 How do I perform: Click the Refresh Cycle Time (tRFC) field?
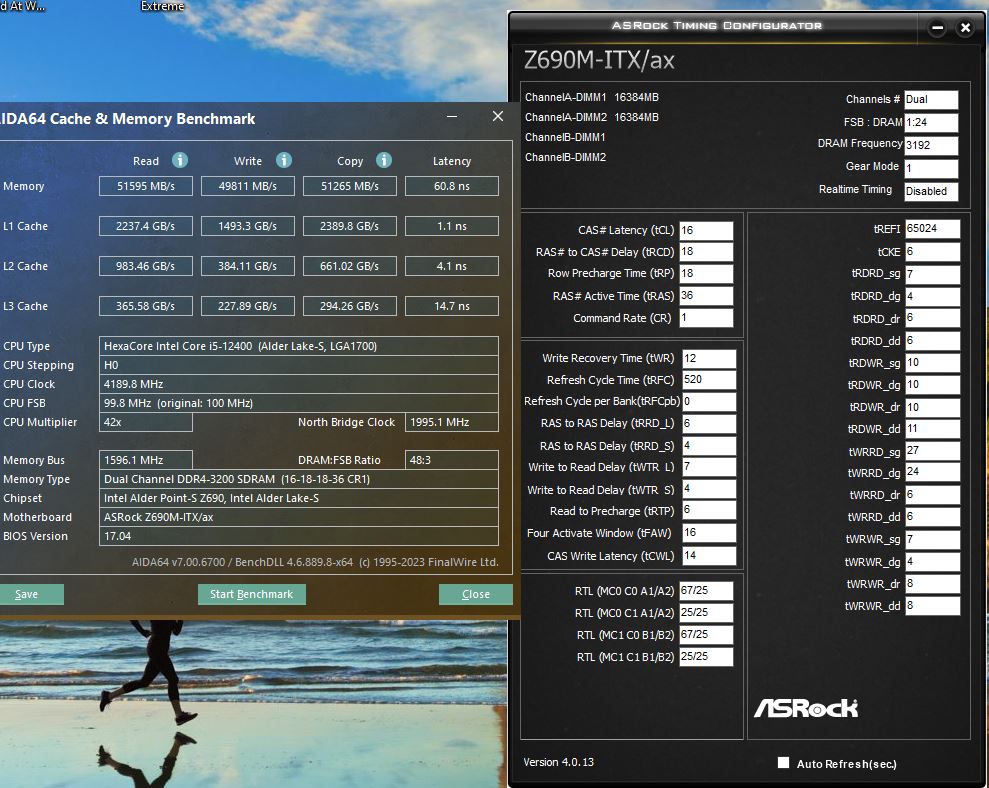pos(709,380)
